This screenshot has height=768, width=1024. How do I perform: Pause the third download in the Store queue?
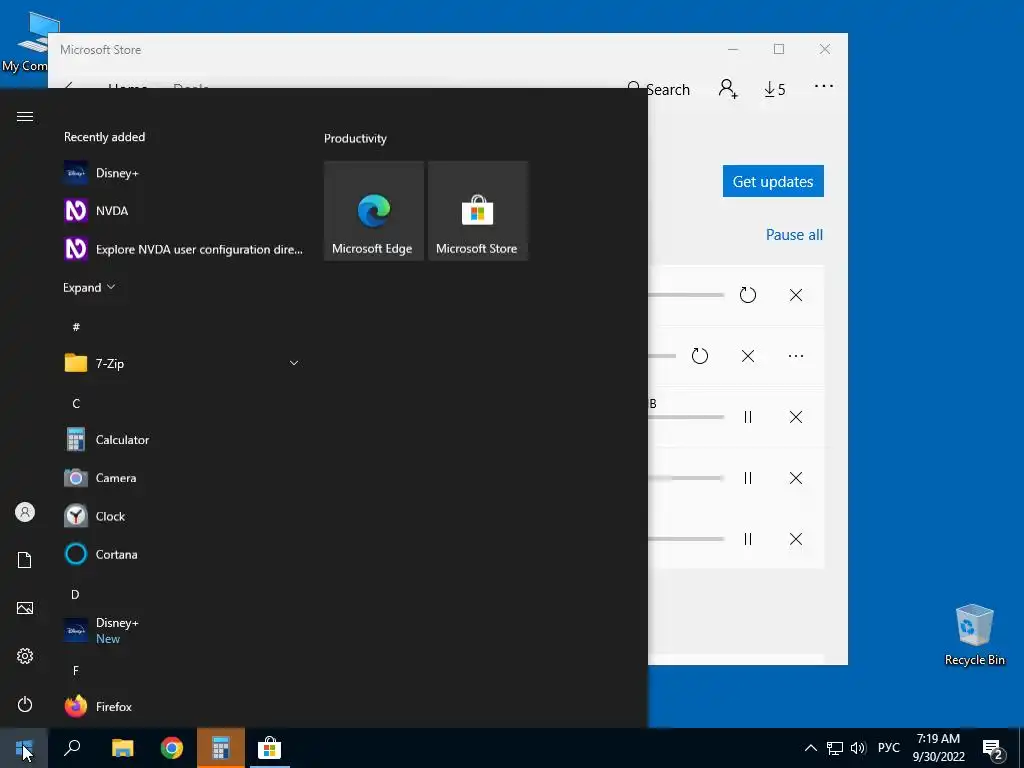coord(748,417)
